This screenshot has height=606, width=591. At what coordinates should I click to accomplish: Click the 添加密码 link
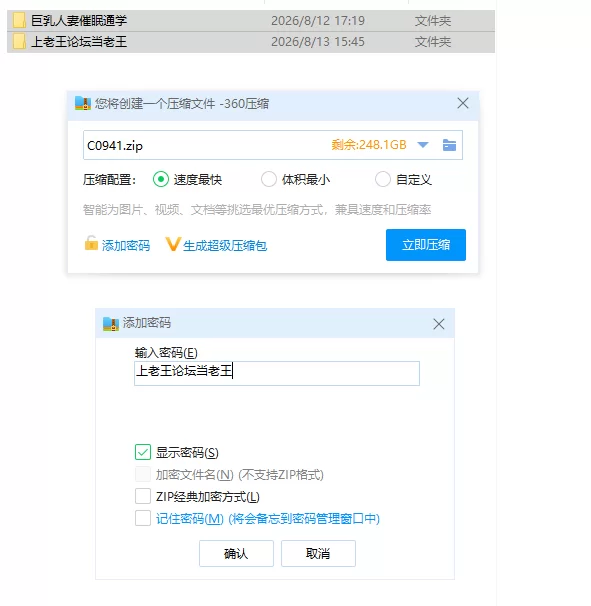[x=126, y=245]
